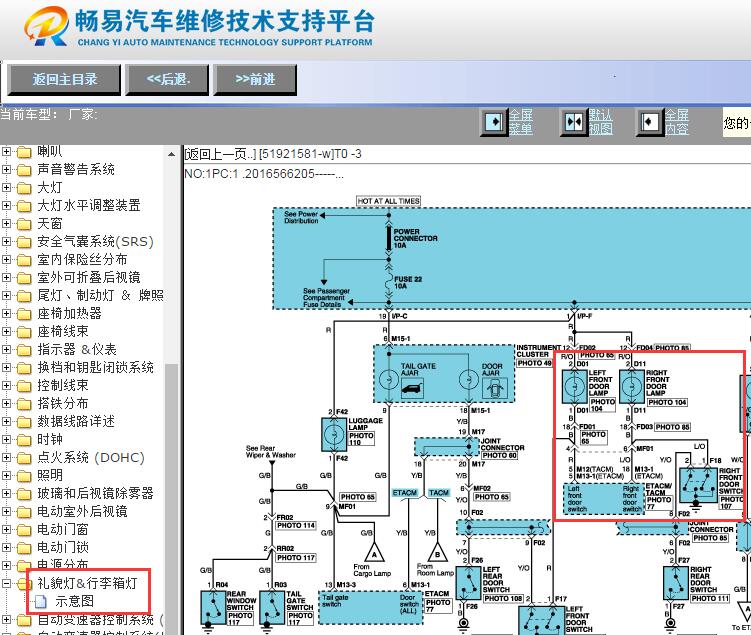Image resolution: width=751 pixels, height=635 pixels.
Task: Expand the 换档和钥匙闭锁系统 node
Action: [x=6, y=367]
